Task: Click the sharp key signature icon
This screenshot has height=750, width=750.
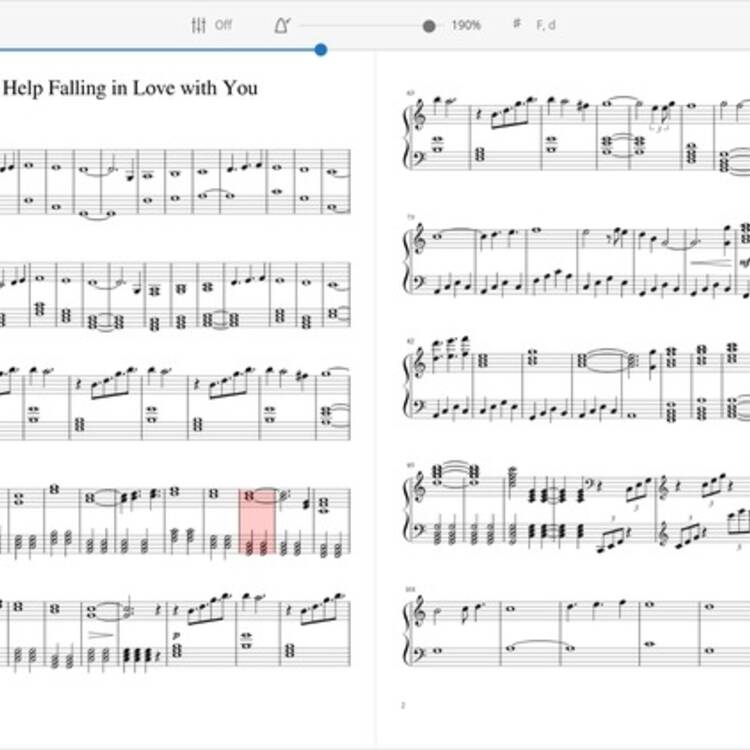Action: click(517, 23)
